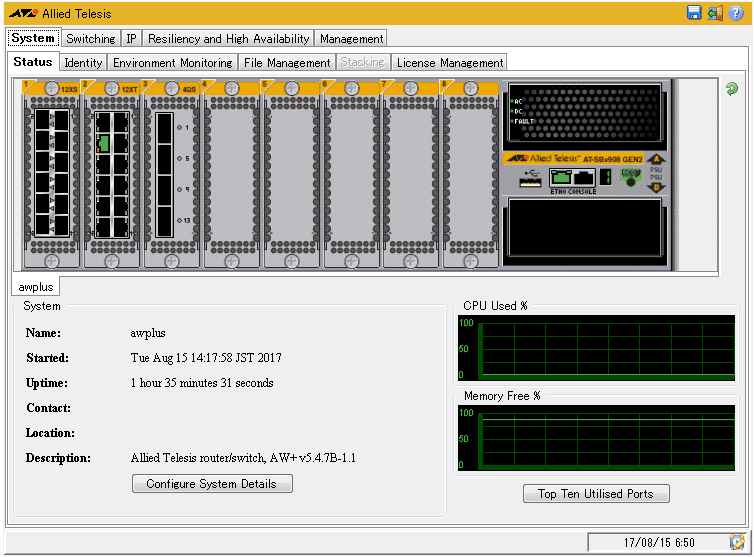Click the logout door icon
The image size is (754, 557).
pyautogui.click(x=715, y=13)
